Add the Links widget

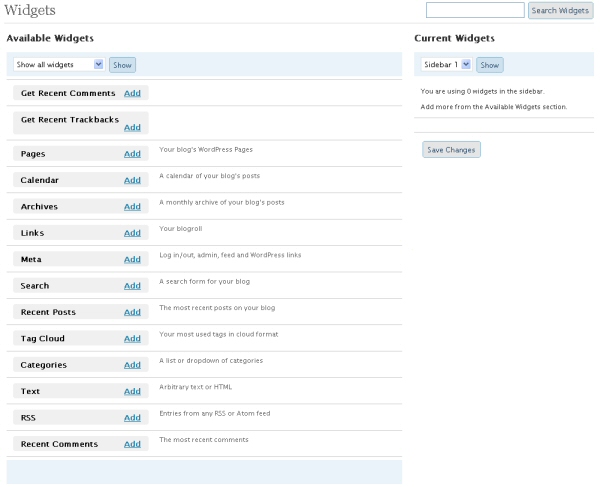(x=132, y=233)
